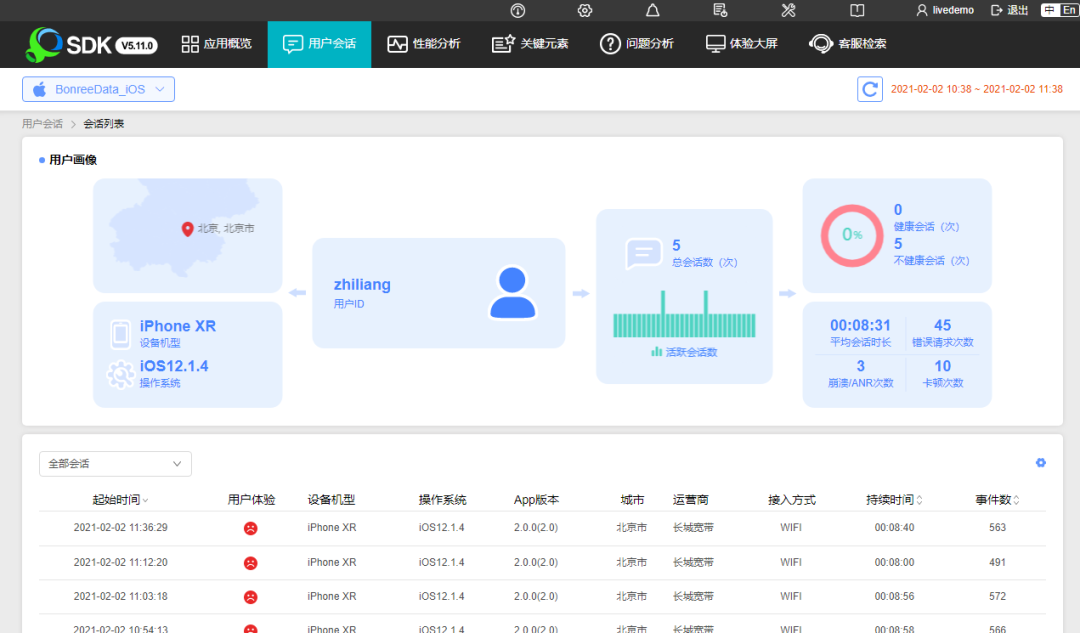The image size is (1080, 633).
Task: Sort the table by 持续时间 column
Action: tap(893, 499)
